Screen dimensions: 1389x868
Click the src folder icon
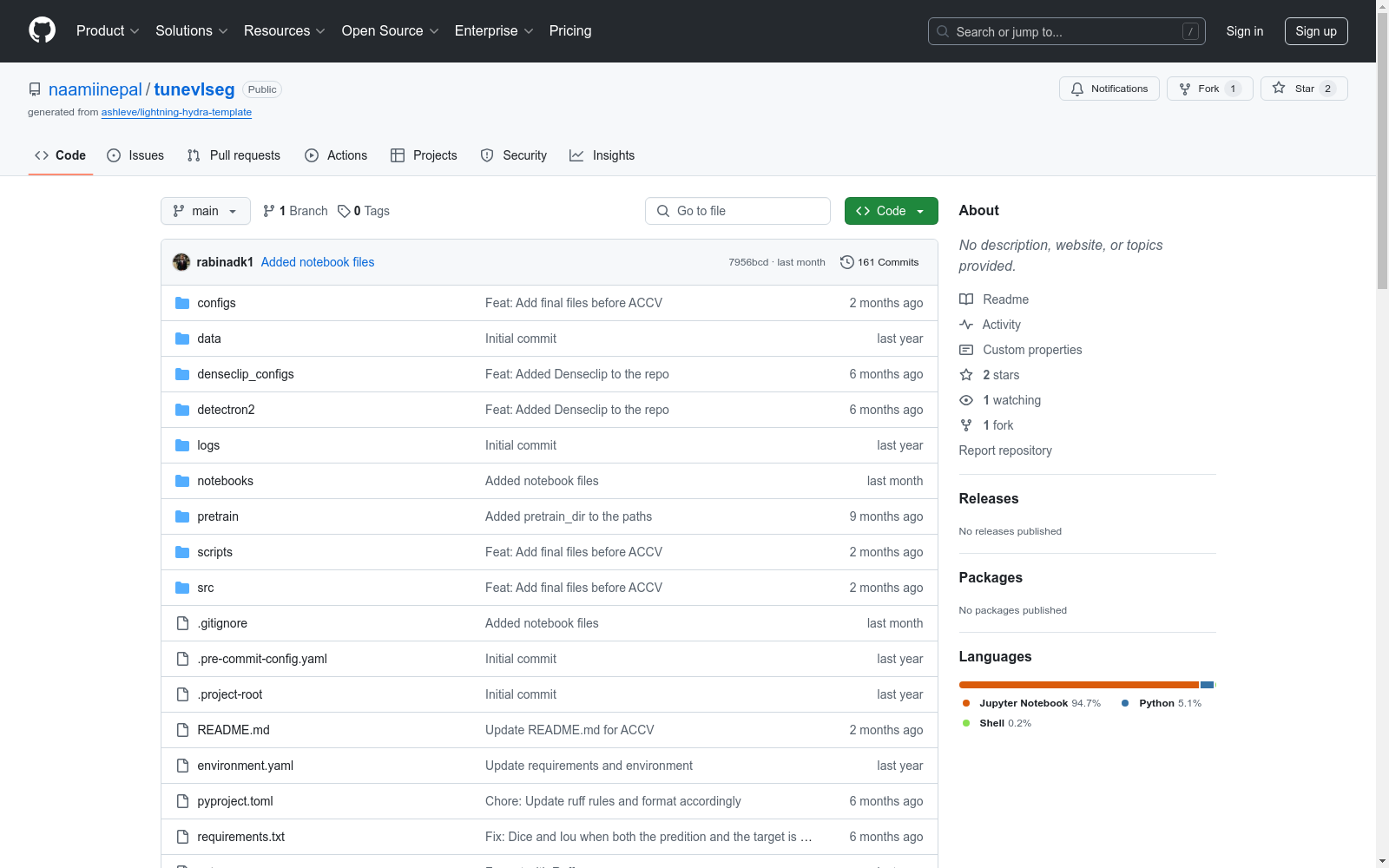(x=182, y=588)
